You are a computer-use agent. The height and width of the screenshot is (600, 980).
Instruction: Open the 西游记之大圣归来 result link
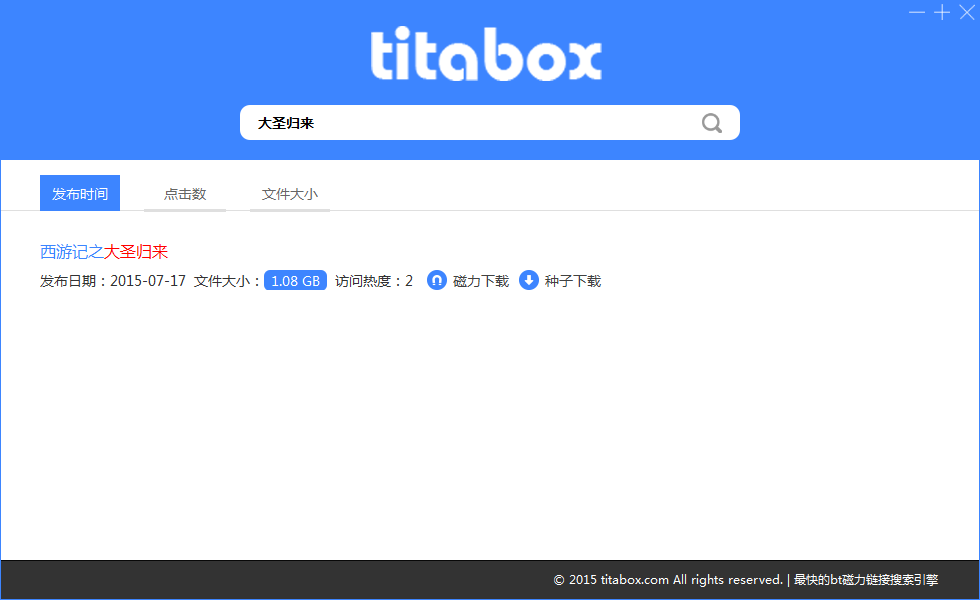[104, 252]
